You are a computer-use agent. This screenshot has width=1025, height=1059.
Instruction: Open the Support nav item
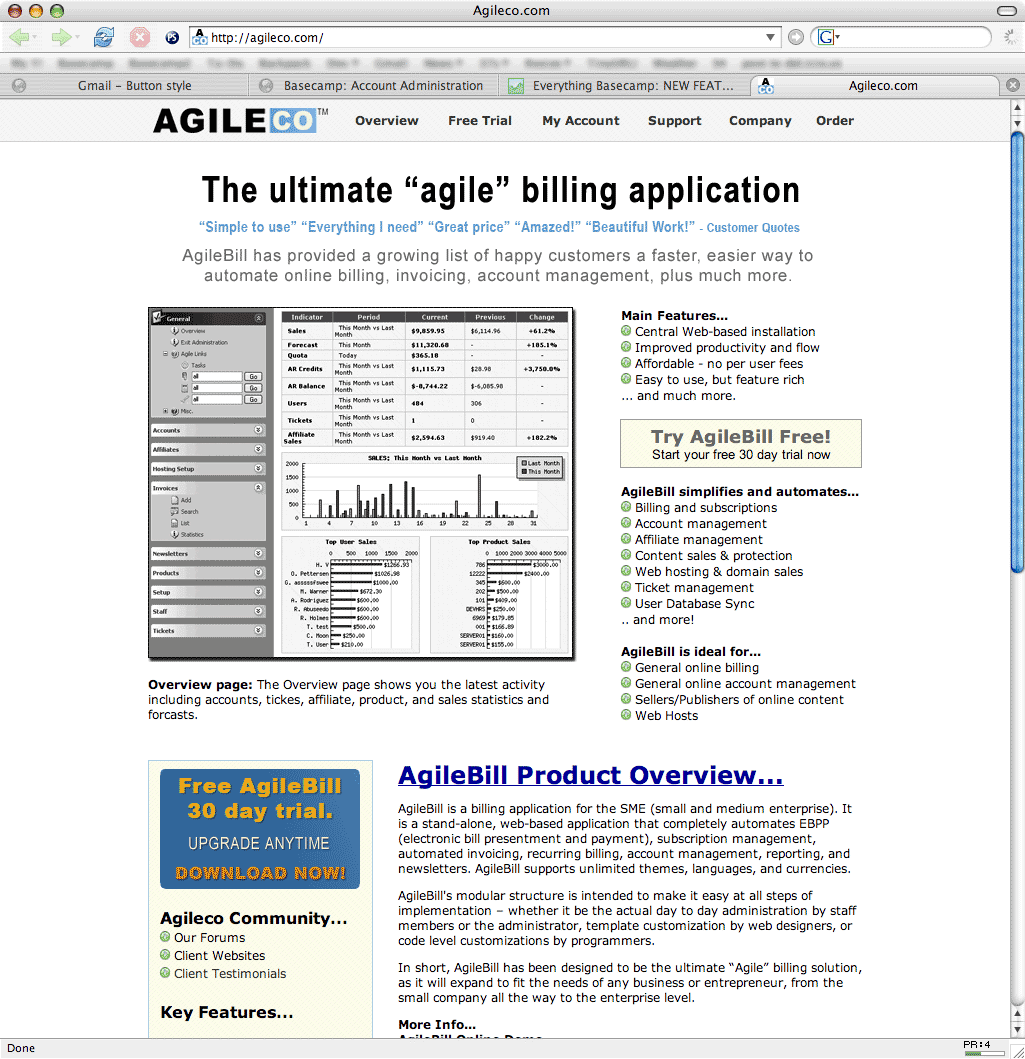675,120
